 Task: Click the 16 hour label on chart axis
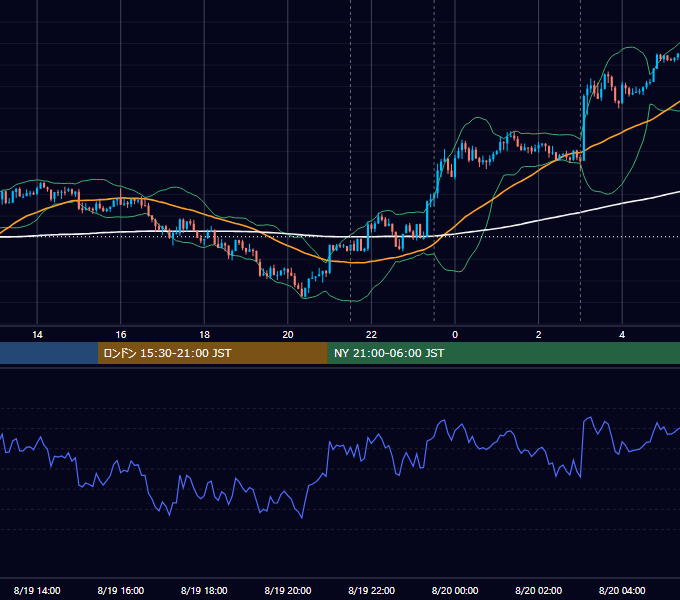(x=121, y=335)
